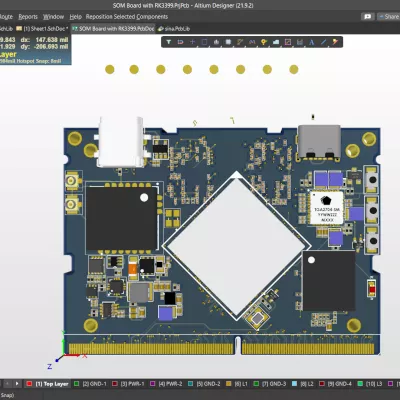Image resolution: width=400 pixels, height=400 pixels.
Task: Choose the Move Objects cross icon
Action: click(192, 42)
